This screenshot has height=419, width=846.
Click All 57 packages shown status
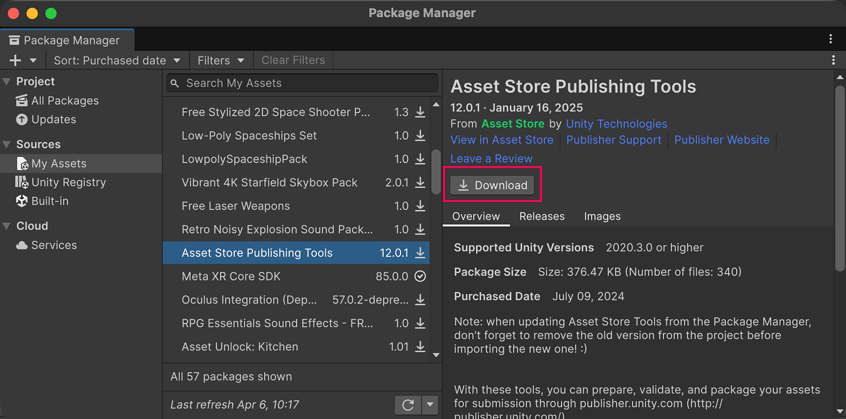[231, 376]
